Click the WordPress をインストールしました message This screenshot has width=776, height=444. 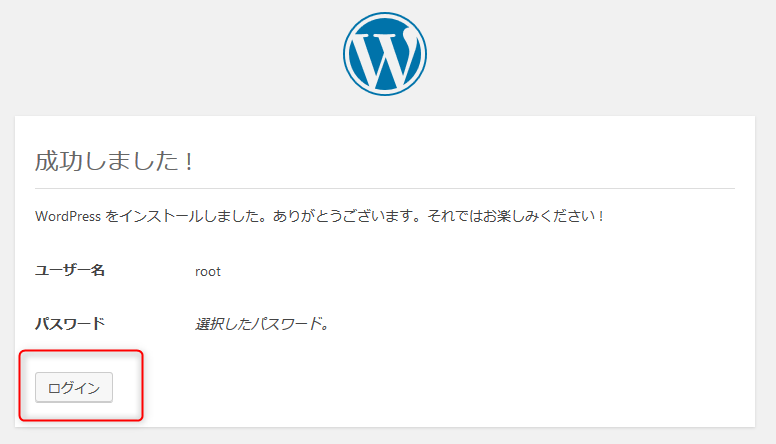click(319, 216)
